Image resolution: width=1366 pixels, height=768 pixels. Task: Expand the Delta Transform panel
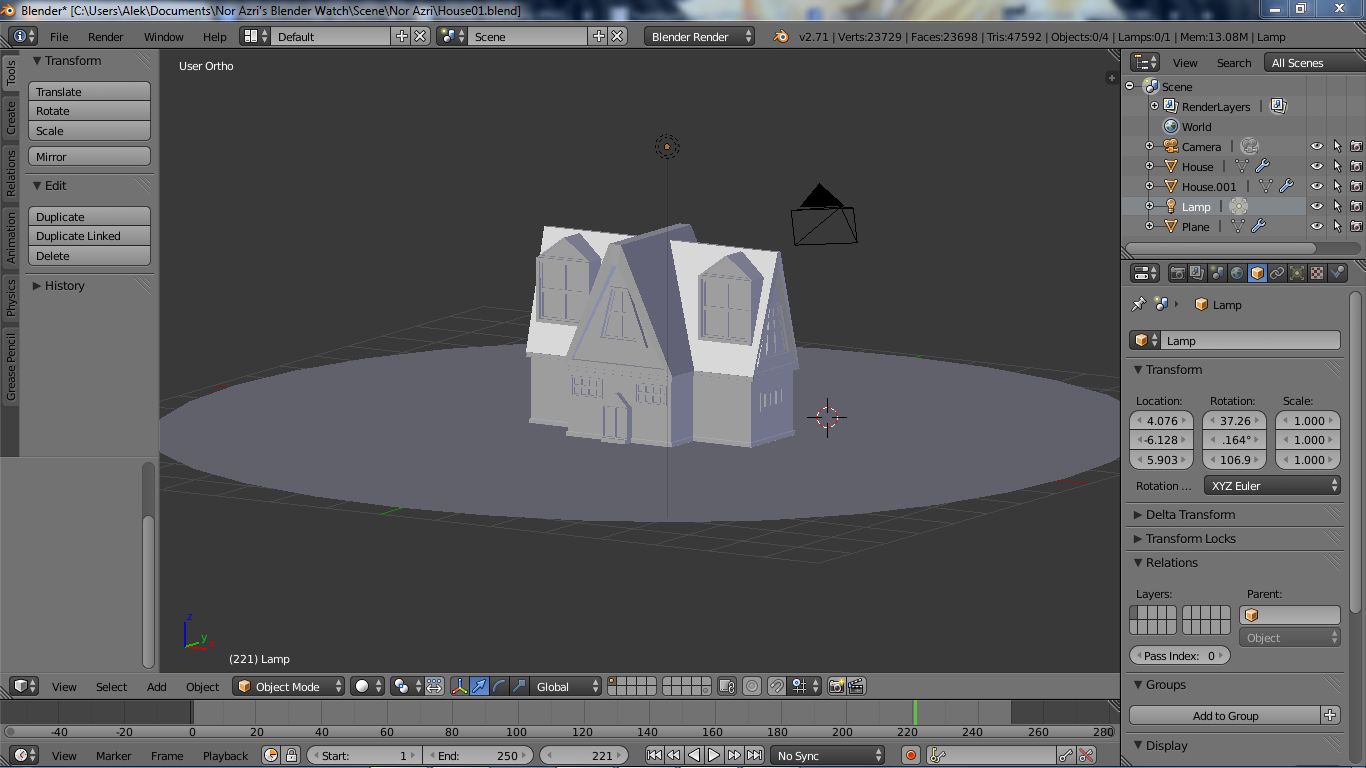pyautogui.click(x=1190, y=515)
